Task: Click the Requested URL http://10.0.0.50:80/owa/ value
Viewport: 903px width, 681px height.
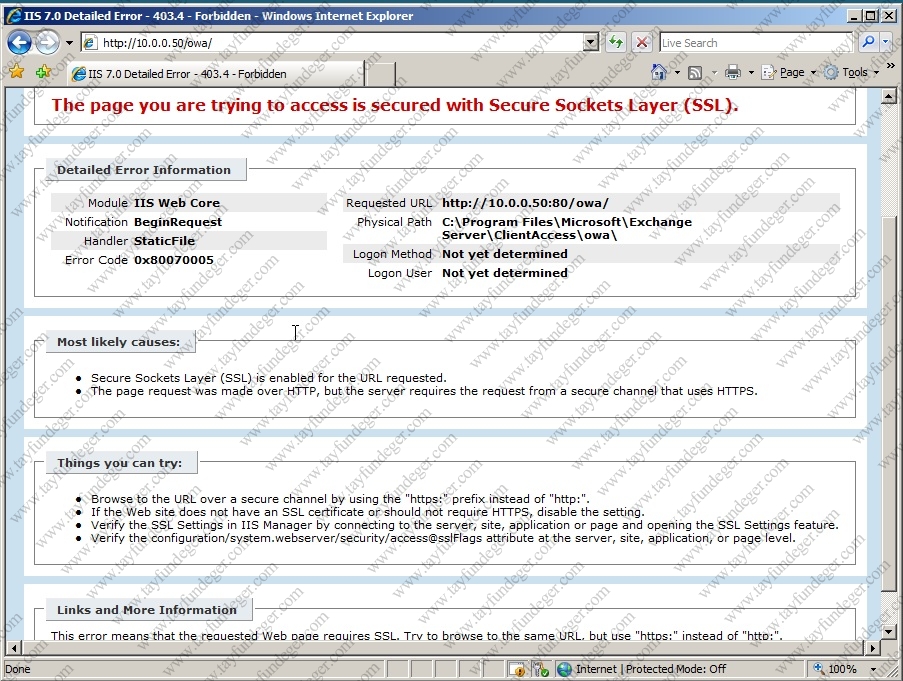Action: 525,203
